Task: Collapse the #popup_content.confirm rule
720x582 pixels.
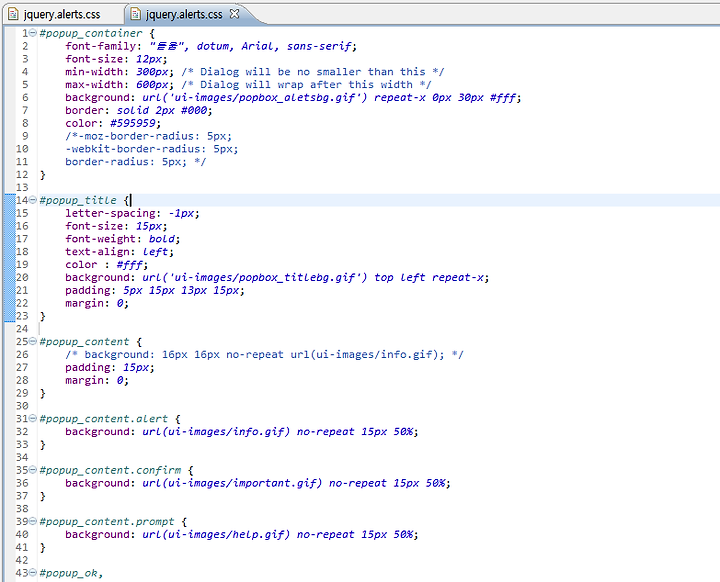Action: click(x=33, y=470)
